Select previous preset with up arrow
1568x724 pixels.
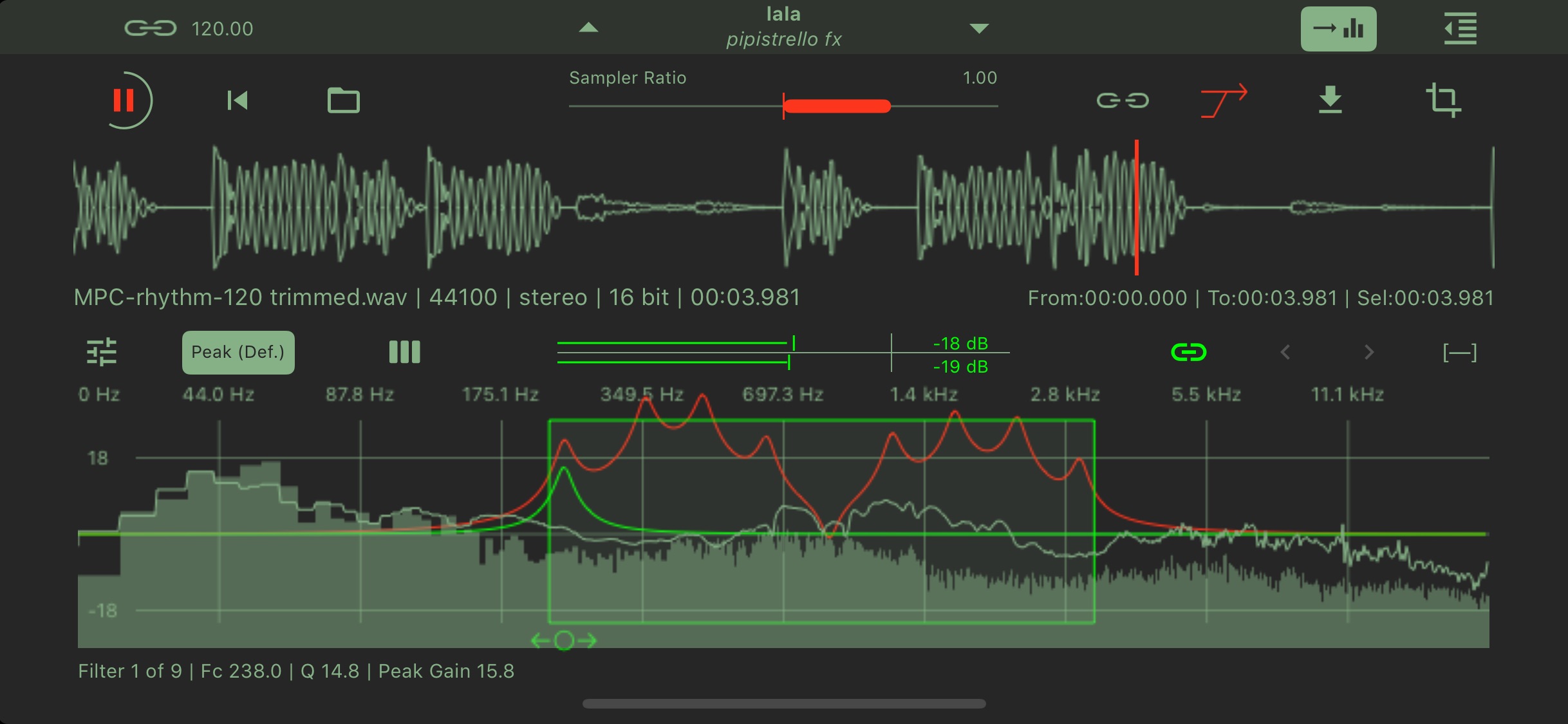pos(588,28)
